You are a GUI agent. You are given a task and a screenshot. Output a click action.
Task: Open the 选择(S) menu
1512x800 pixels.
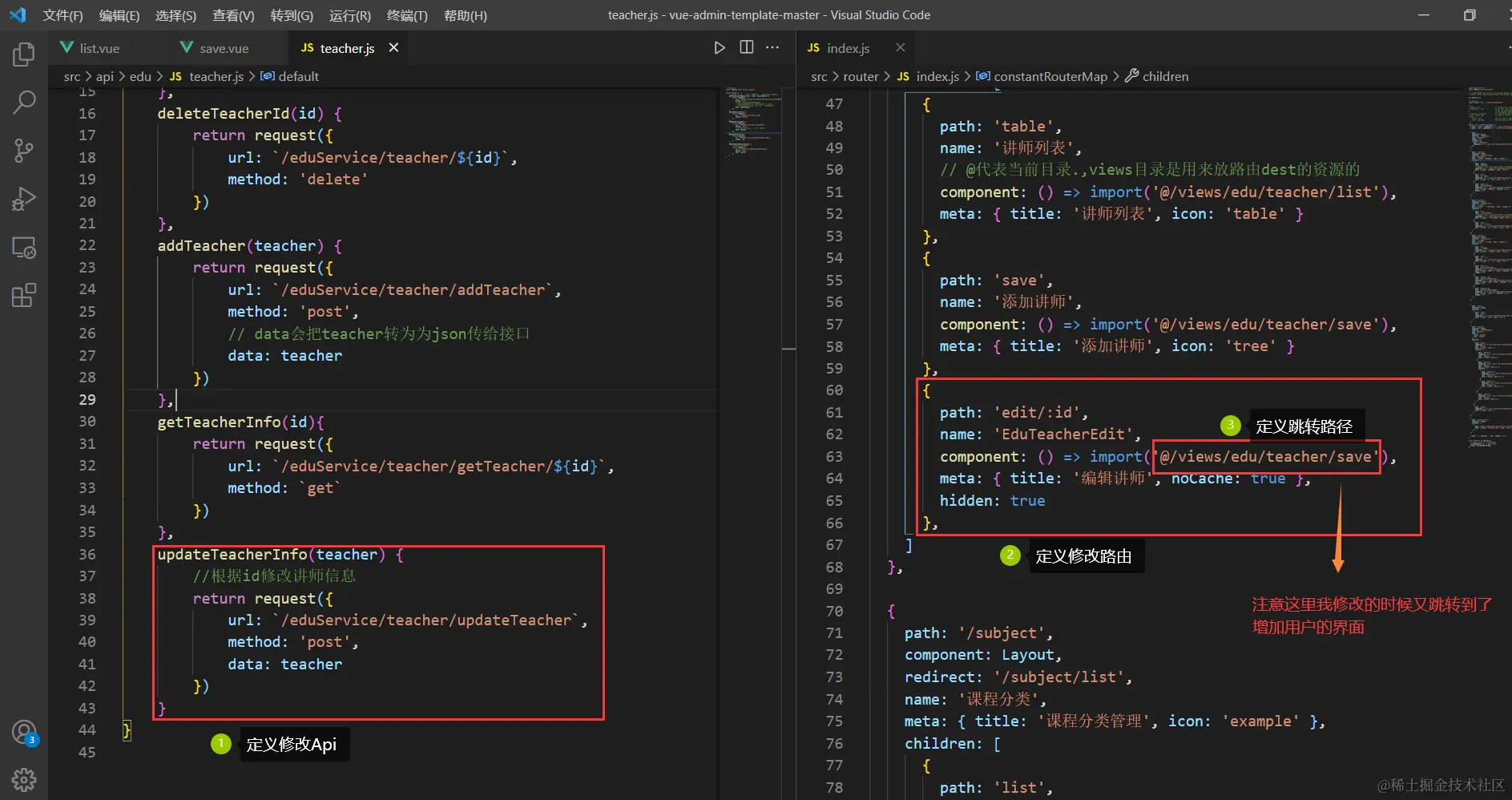tap(175, 15)
